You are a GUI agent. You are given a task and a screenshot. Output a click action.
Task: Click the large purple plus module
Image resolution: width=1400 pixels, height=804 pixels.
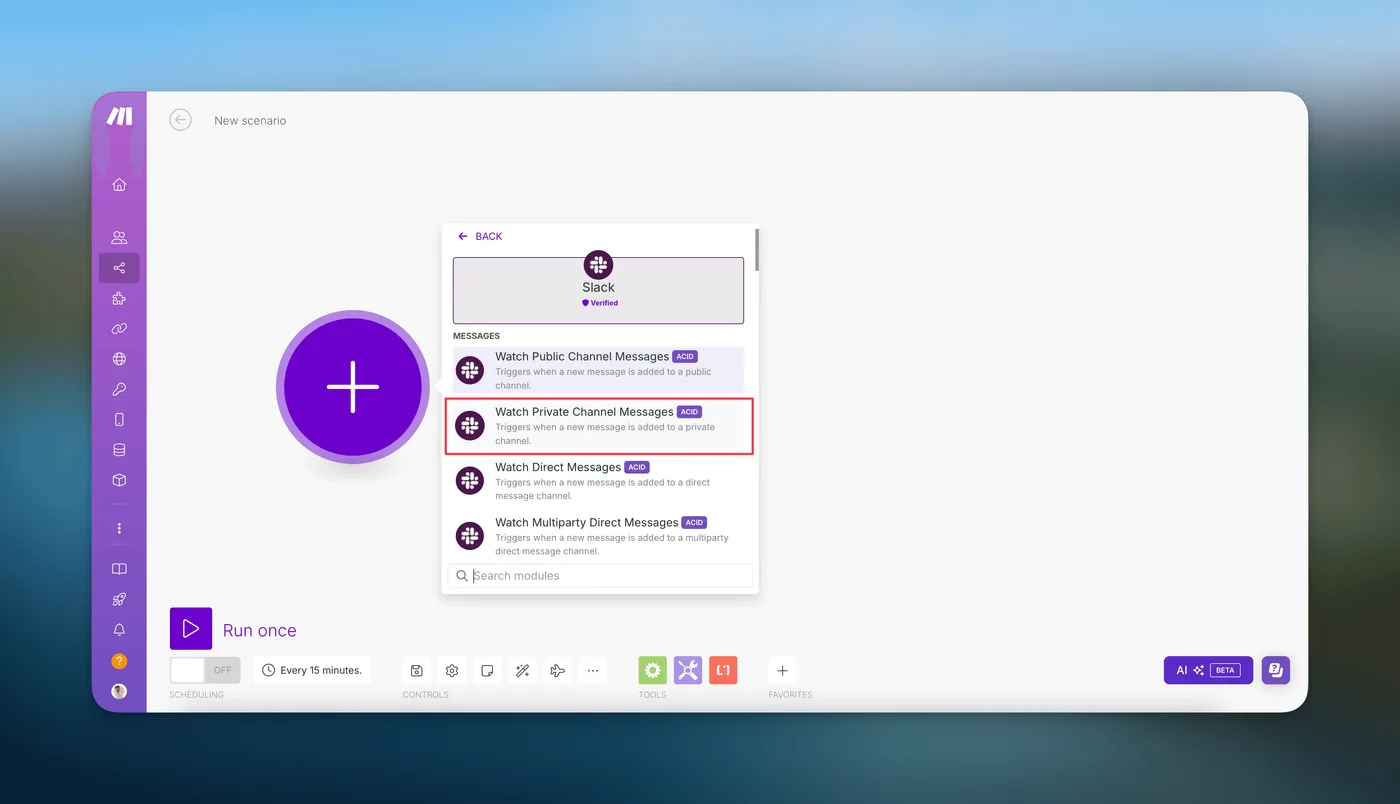(353, 387)
